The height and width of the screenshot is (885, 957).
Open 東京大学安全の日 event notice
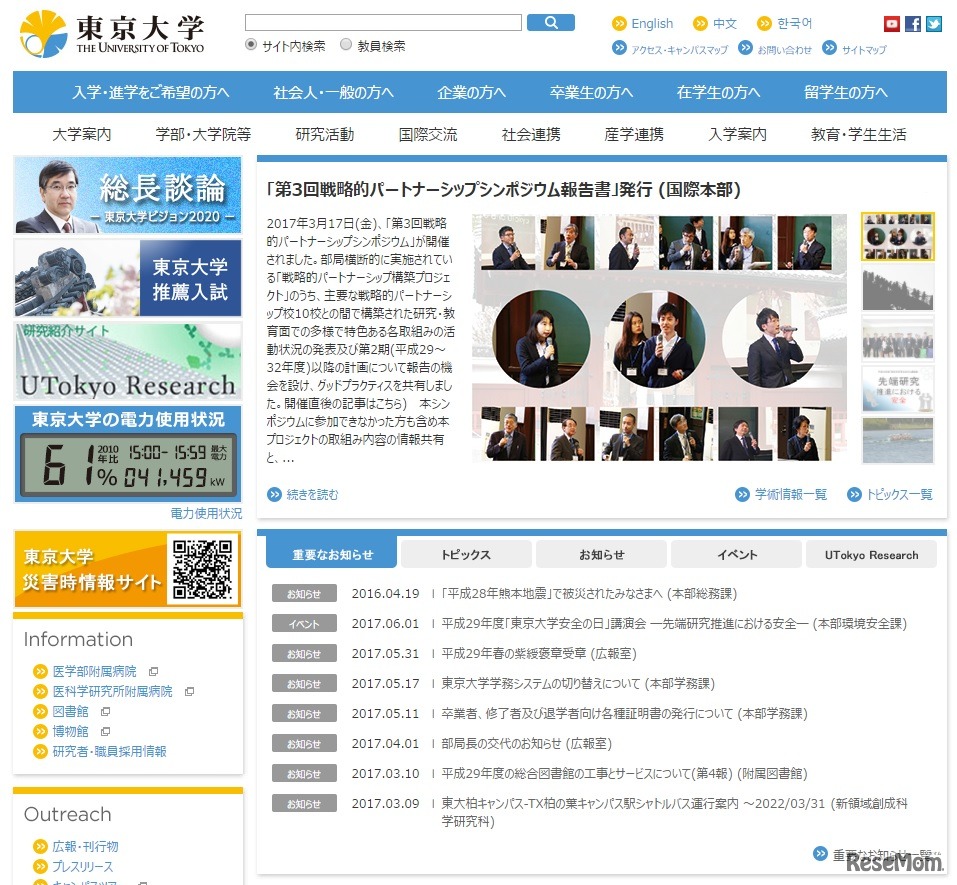[x=674, y=624]
